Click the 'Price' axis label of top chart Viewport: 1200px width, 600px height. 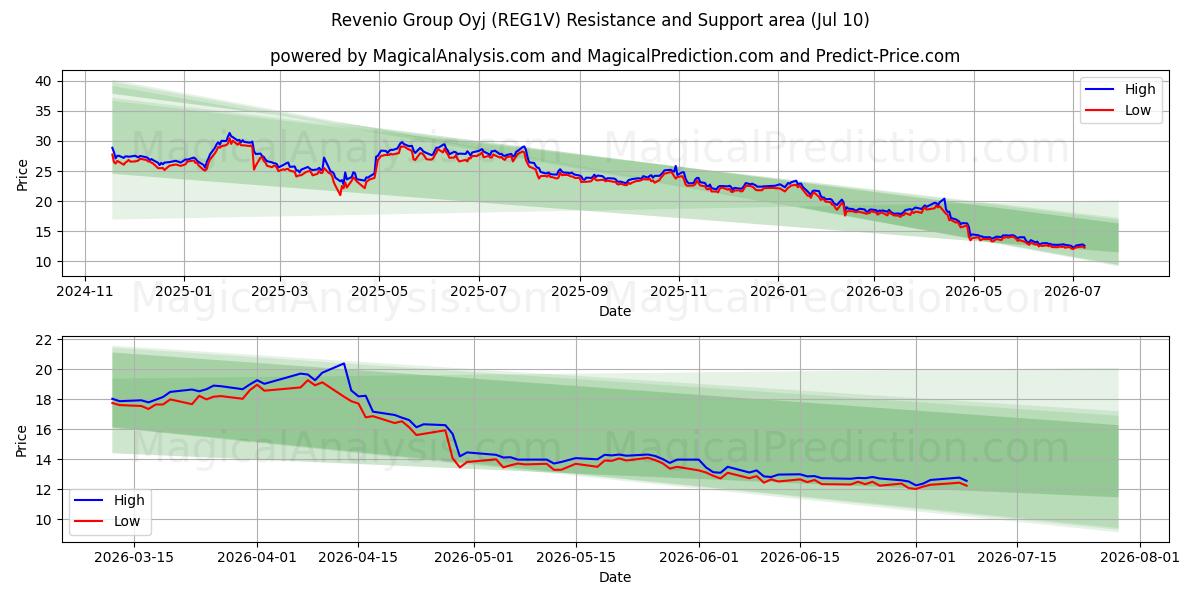(22, 173)
